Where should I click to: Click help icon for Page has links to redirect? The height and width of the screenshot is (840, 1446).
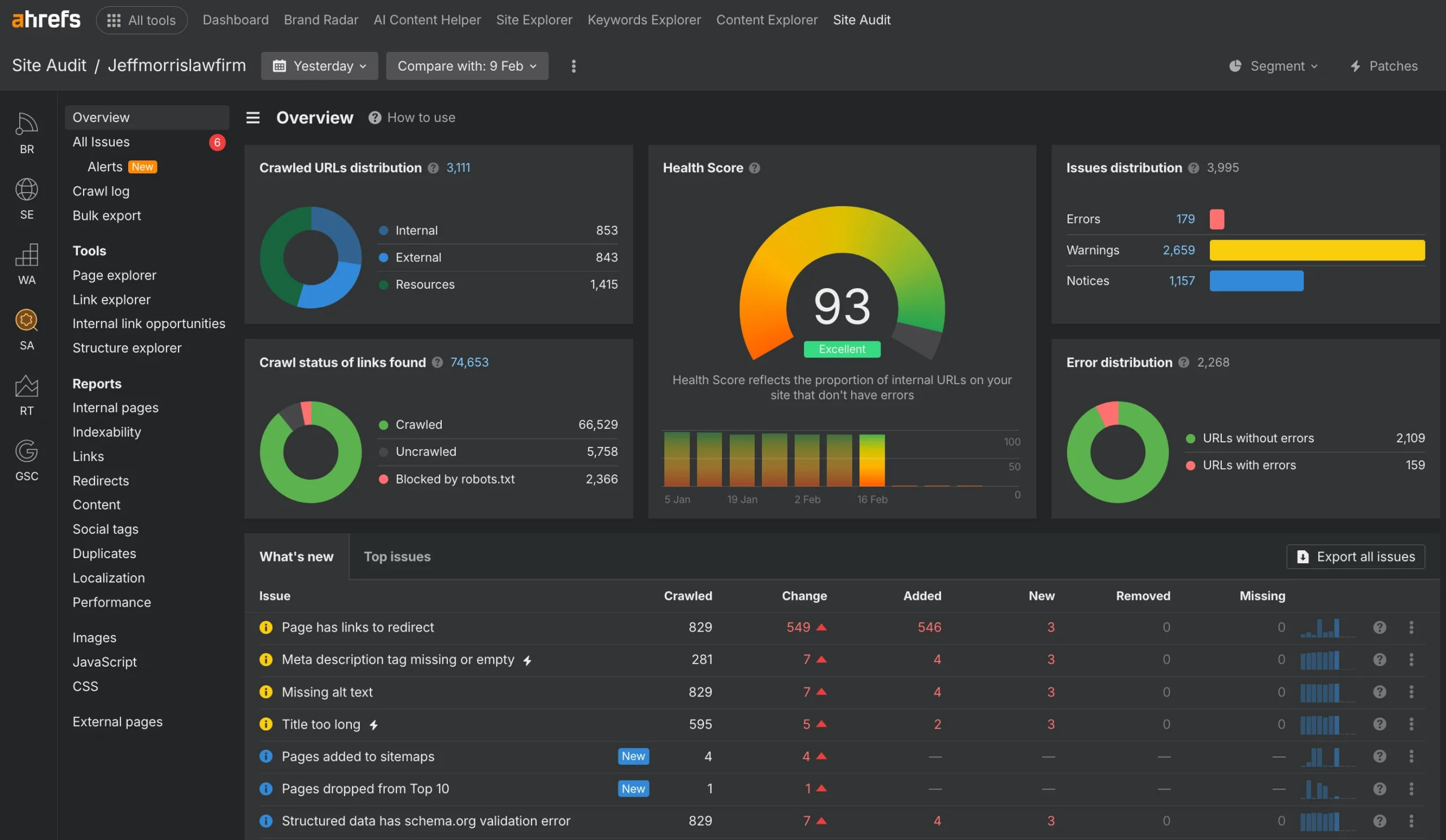[x=1379, y=627]
